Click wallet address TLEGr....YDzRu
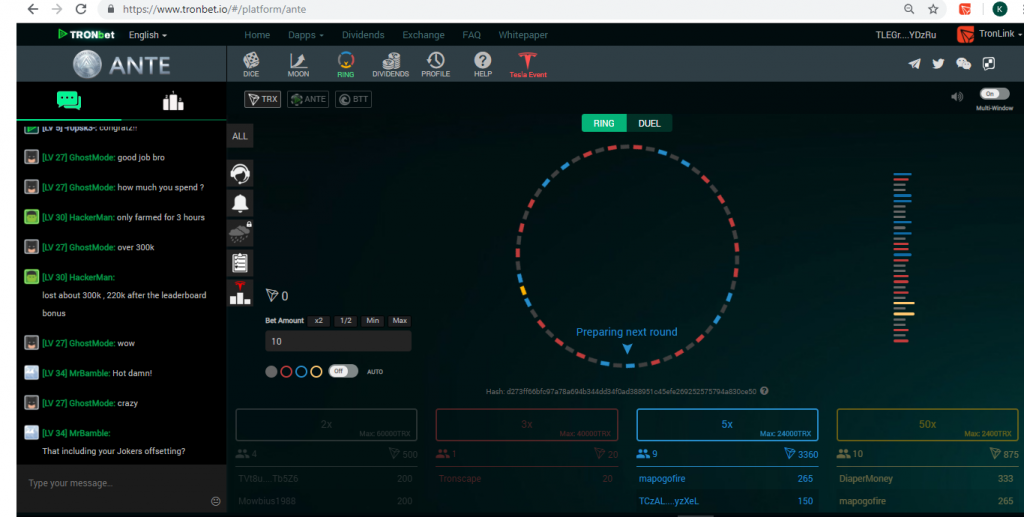 [906, 35]
